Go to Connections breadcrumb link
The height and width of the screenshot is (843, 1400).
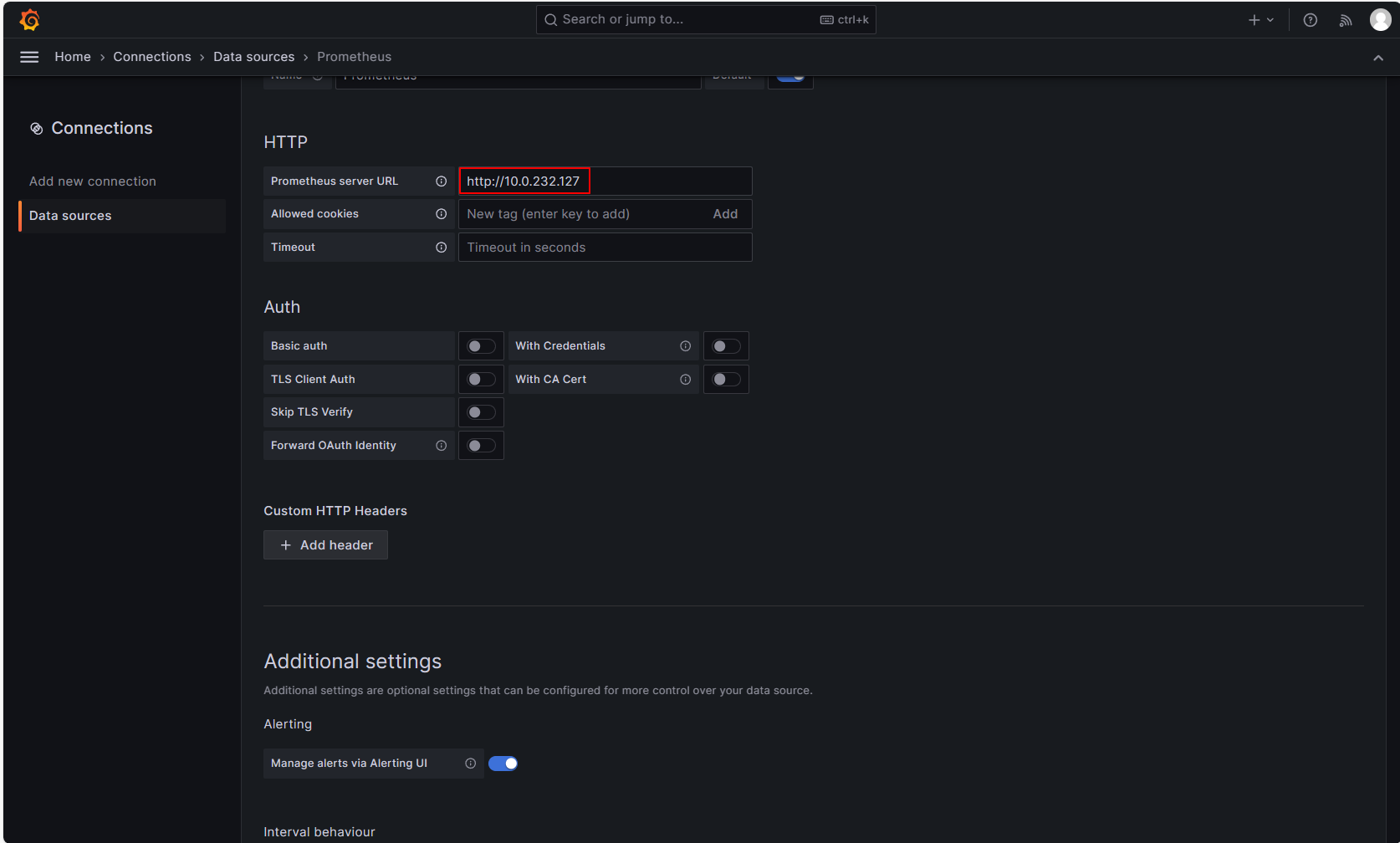[x=152, y=57]
